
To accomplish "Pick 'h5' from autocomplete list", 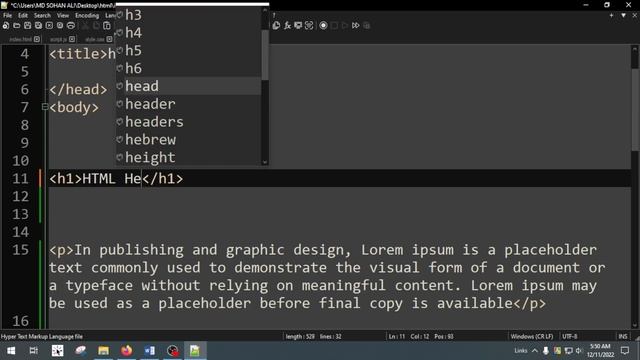I will 189,51.
